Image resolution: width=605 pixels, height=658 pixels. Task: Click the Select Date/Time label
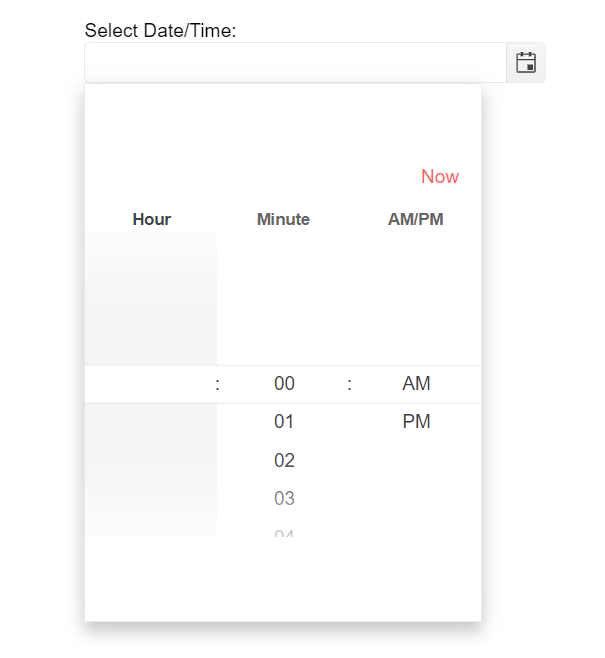[x=160, y=30]
